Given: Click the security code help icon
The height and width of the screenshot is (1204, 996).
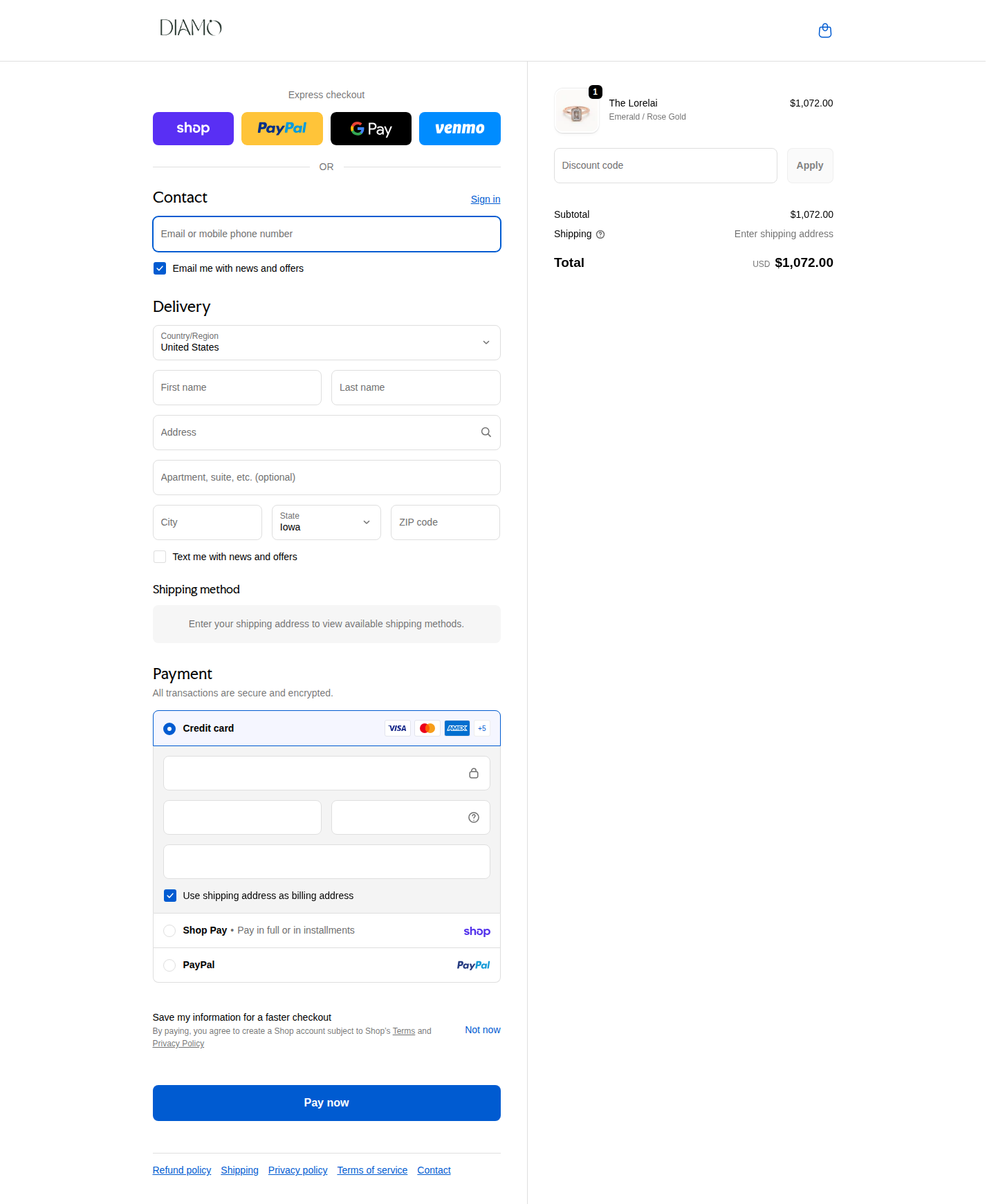Looking at the screenshot, I should (x=474, y=817).
